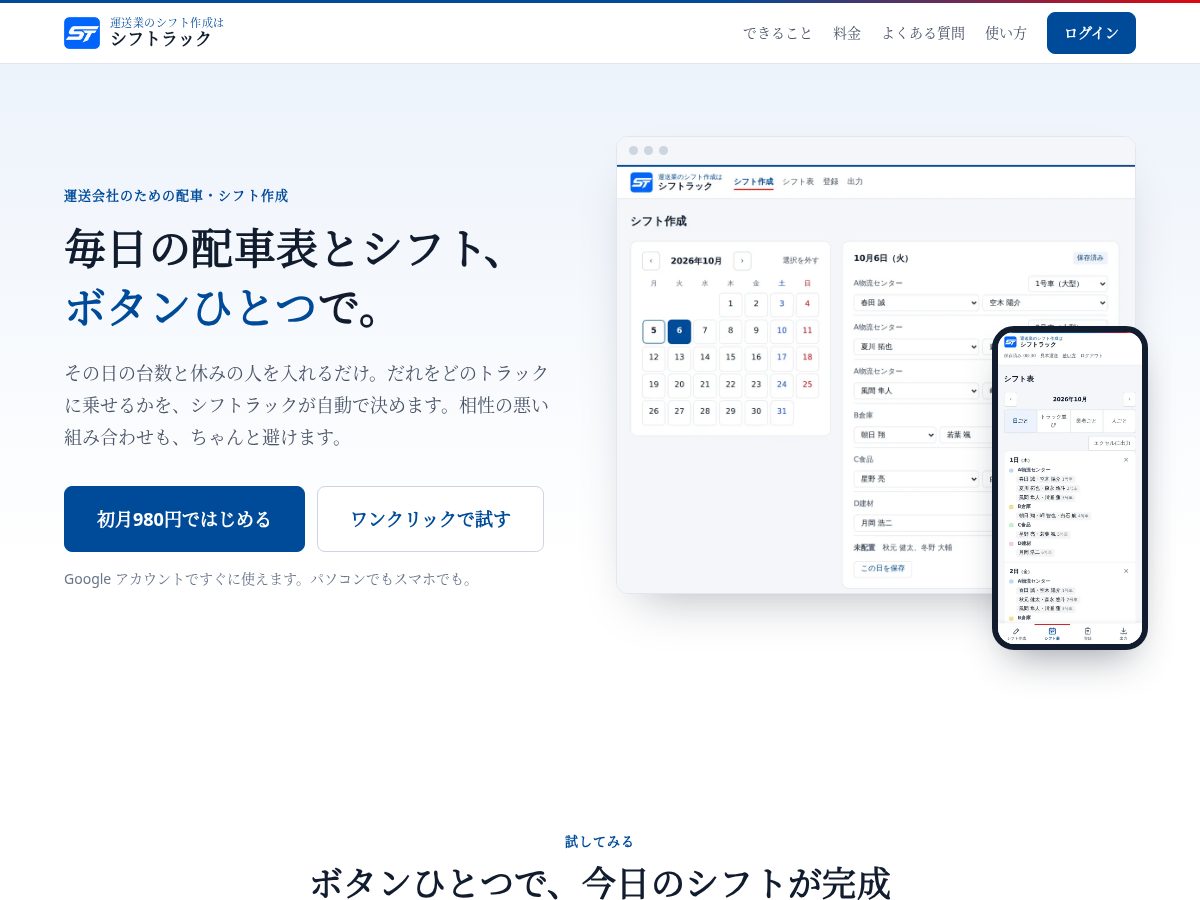Pick October 31 in preview calendar
The height and width of the screenshot is (900, 1200).
(x=781, y=412)
